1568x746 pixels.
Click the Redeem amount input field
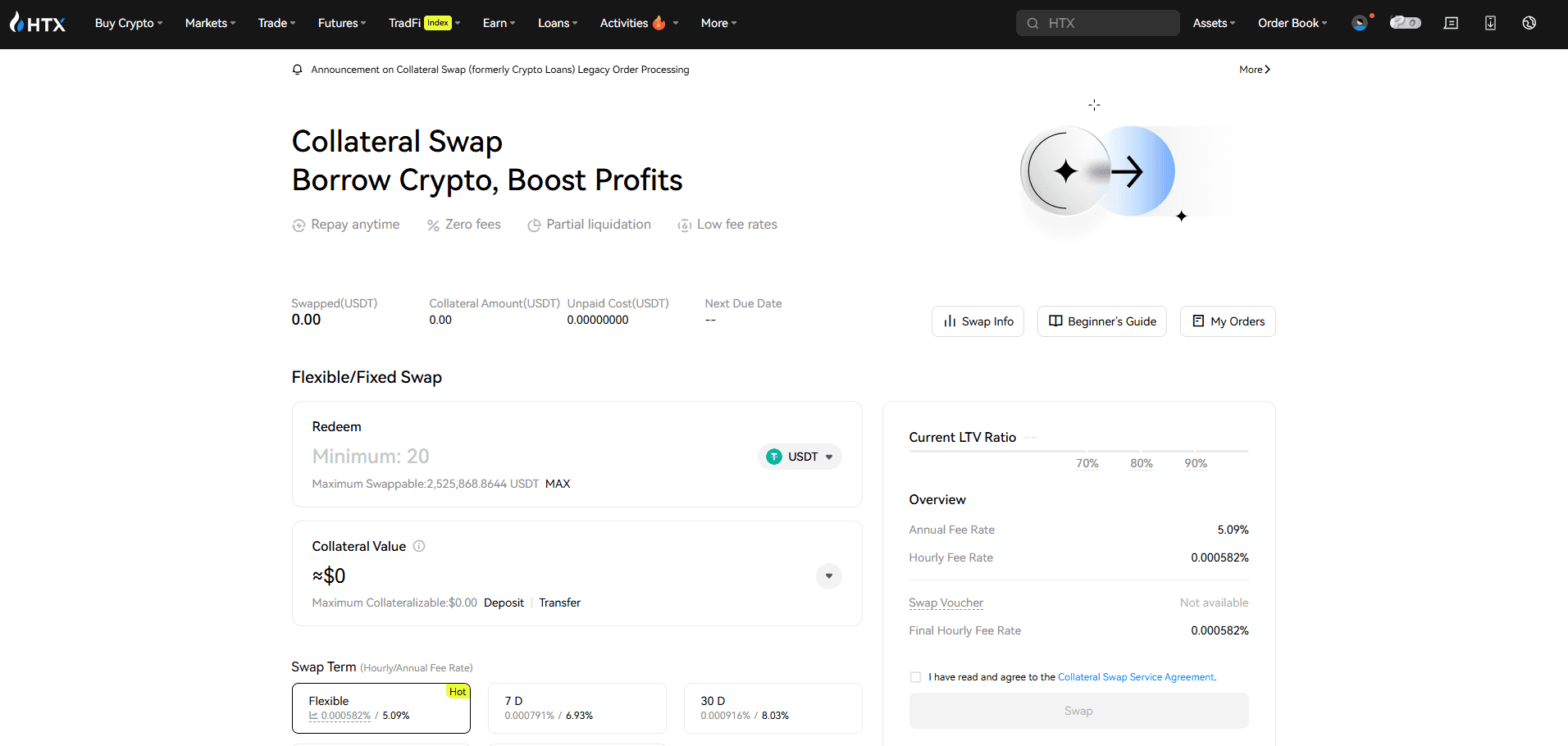525,456
